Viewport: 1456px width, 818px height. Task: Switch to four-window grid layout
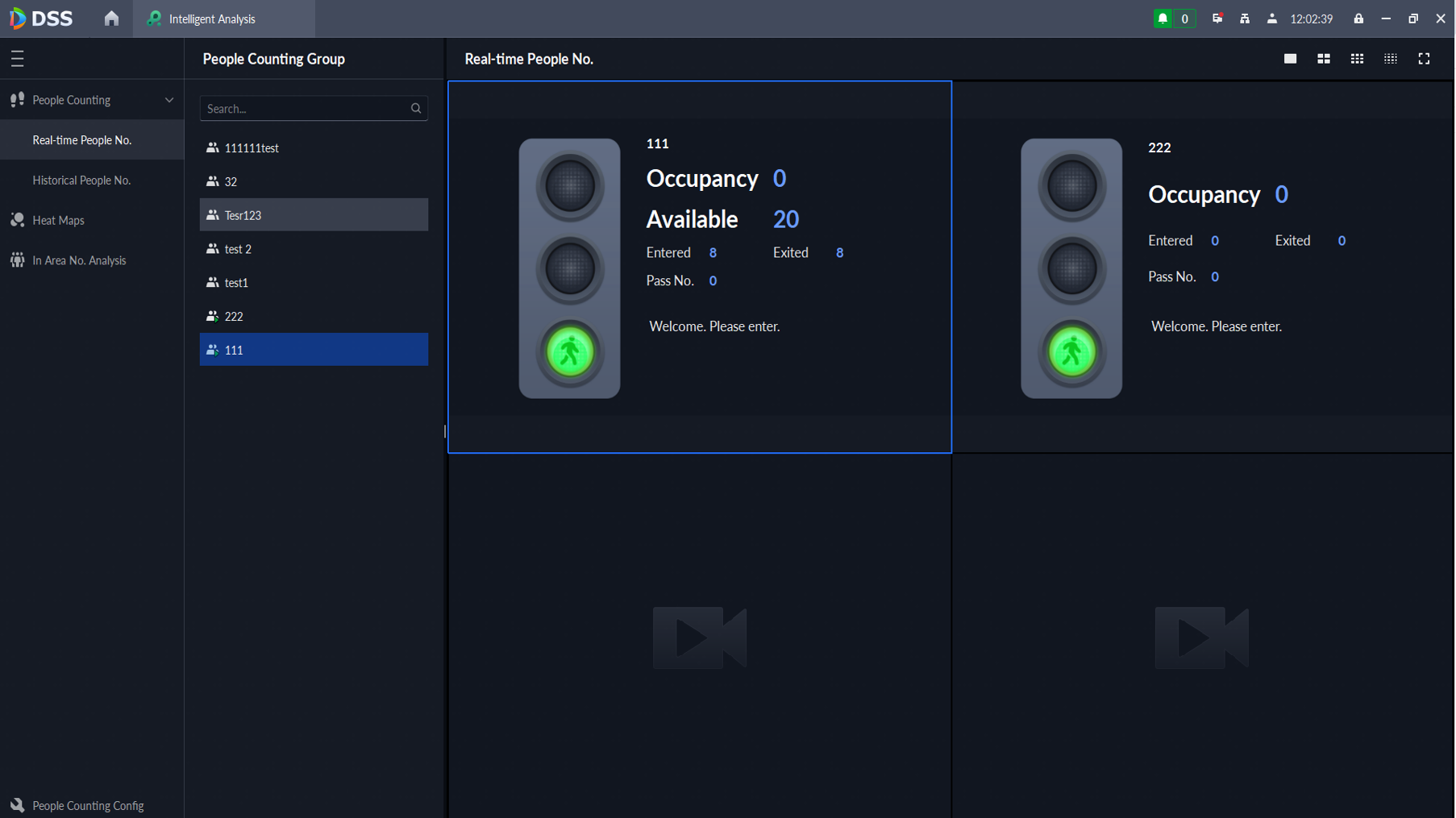coord(1324,59)
